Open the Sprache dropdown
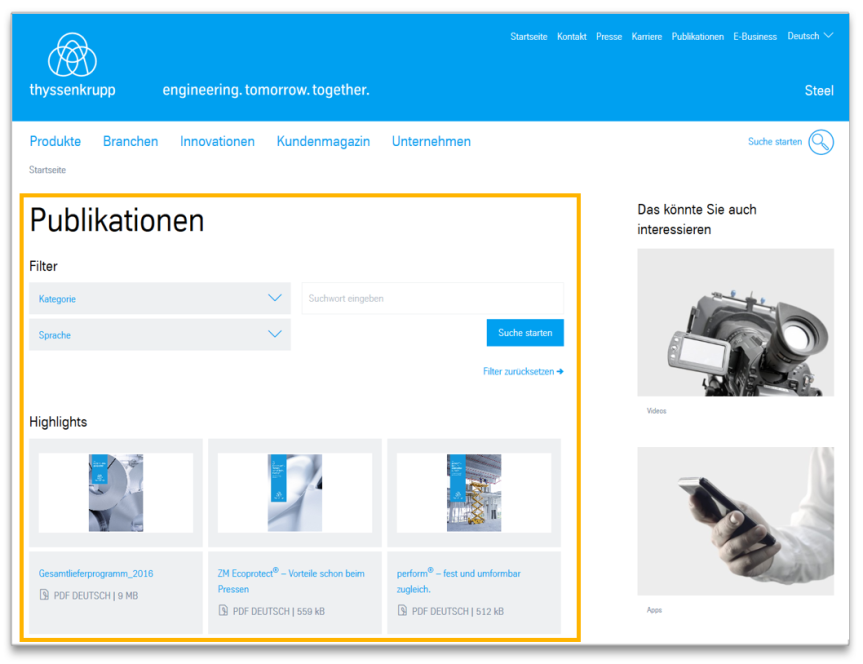863x664 pixels. point(160,335)
